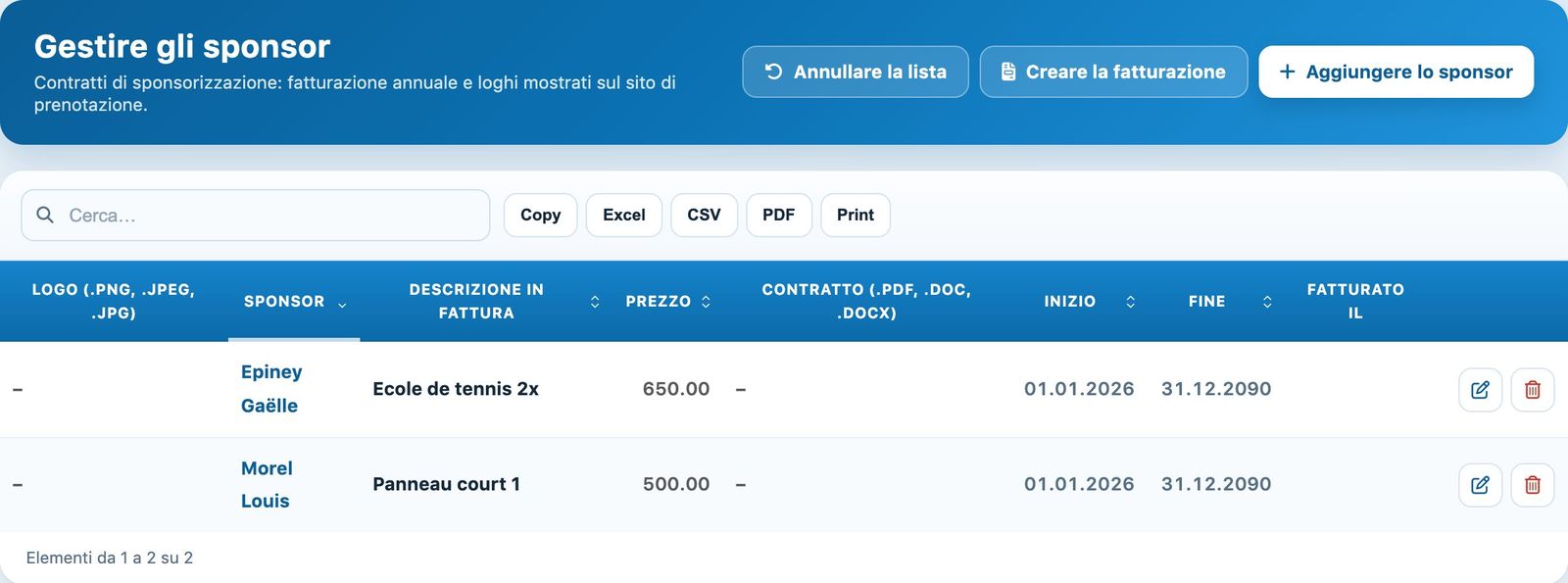Click Elementi da 1 a 2 su 2
Image resolution: width=1568 pixels, height=583 pixels.
(110, 558)
